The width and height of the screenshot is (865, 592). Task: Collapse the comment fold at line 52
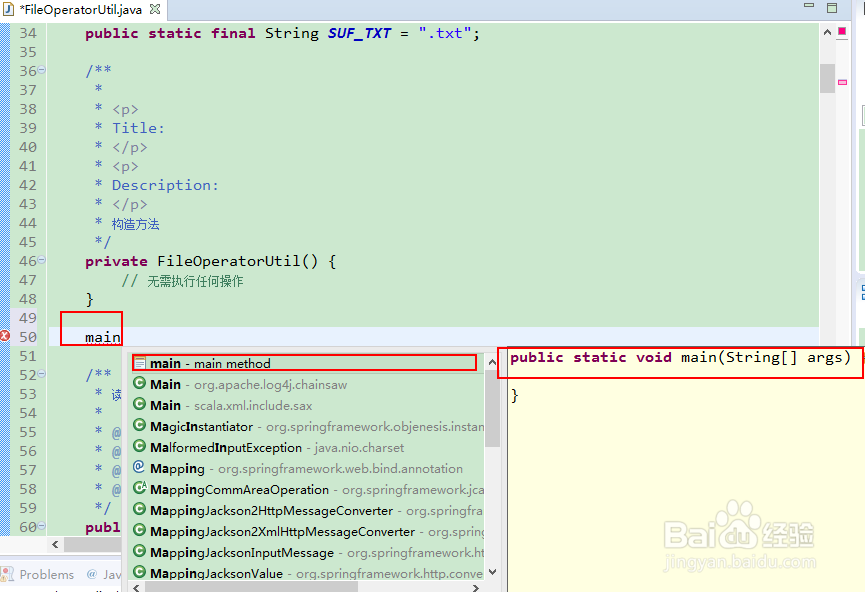click(x=42, y=374)
